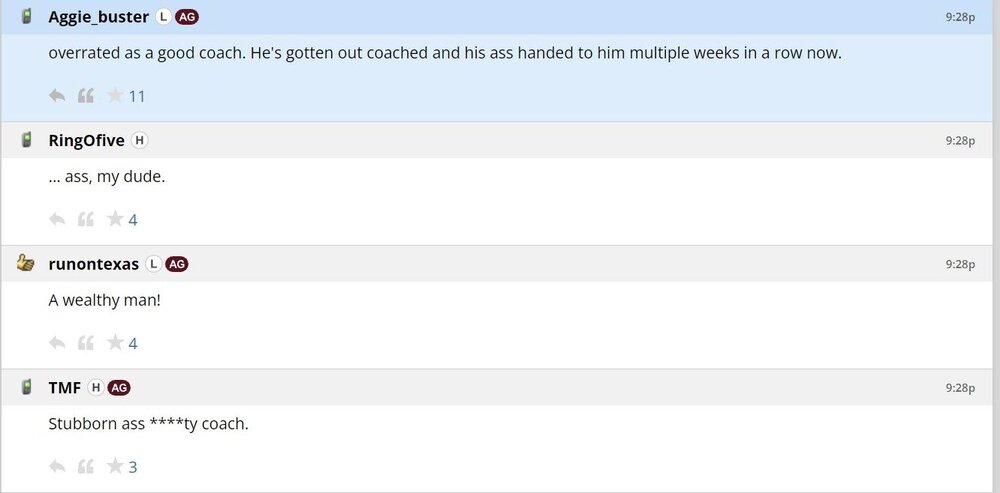Click the 9:28p timestamp on TMF's post
The width and height of the screenshot is (1000, 493).
pyautogui.click(x=960, y=388)
